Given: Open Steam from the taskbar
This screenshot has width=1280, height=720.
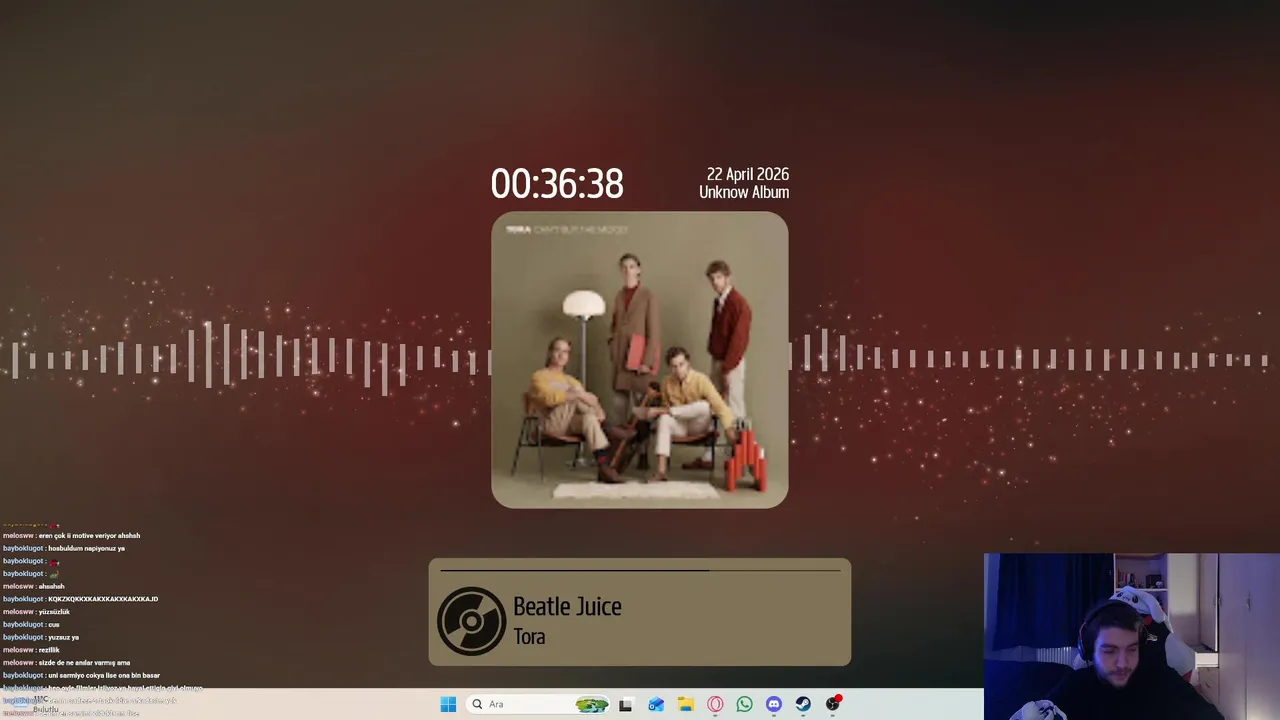Looking at the screenshot, I should pos(803,704).
